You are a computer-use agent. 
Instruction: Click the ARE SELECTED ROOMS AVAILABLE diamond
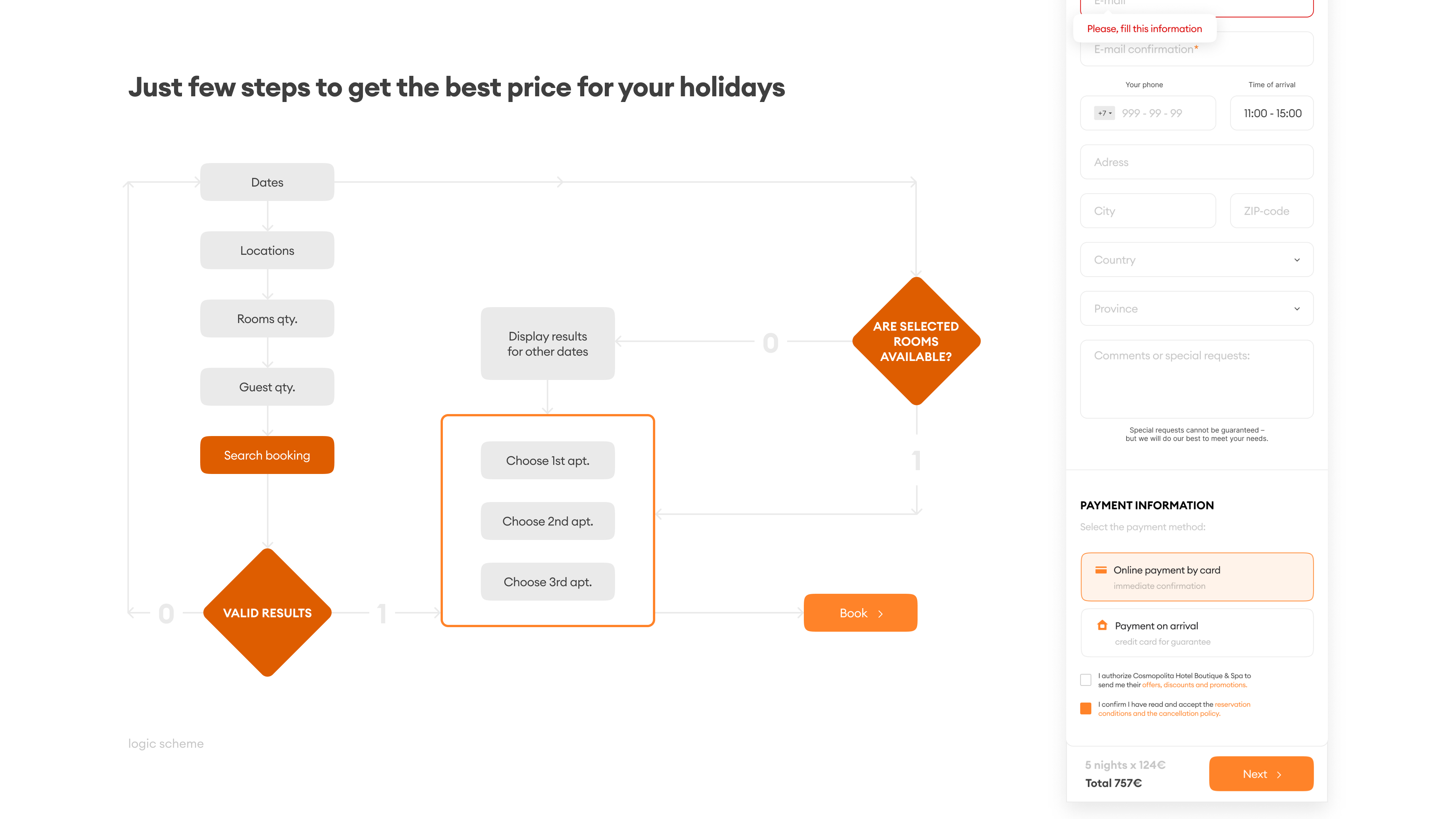tap(916, 341)
